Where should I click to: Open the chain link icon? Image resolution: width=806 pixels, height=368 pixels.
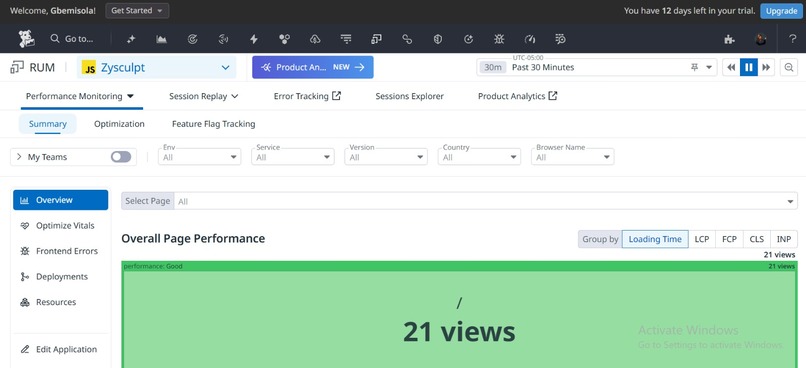point(407,39)
